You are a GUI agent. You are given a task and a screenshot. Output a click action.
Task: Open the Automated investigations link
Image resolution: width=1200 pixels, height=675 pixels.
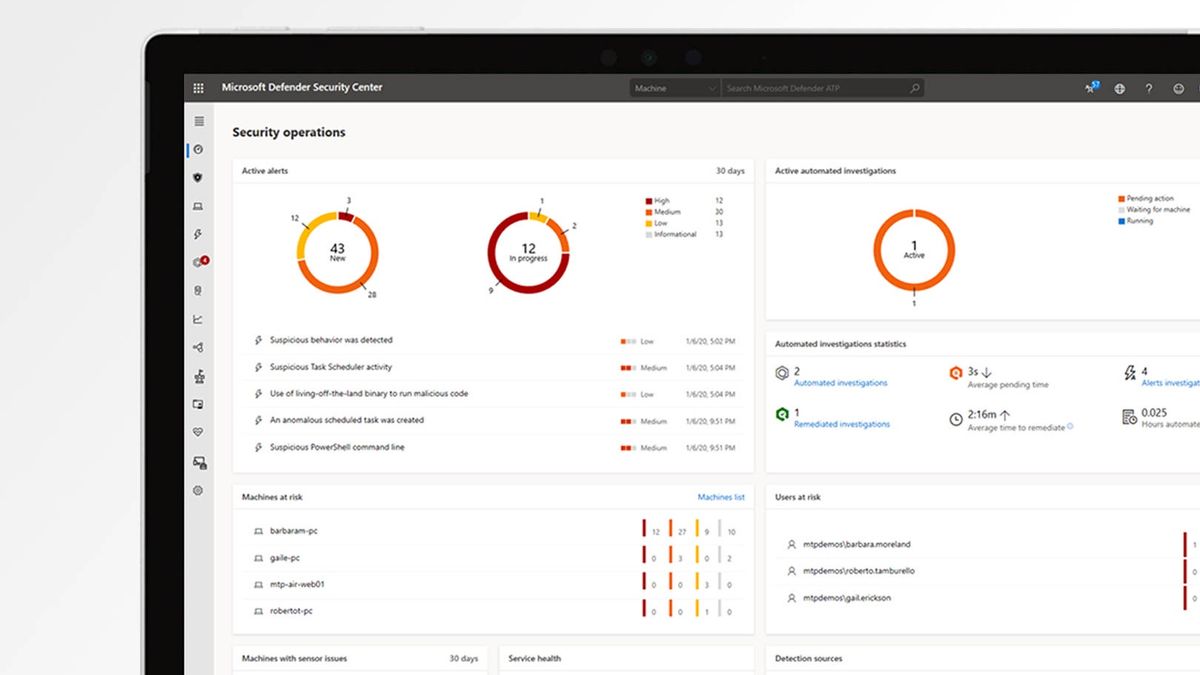click(840, 383)
